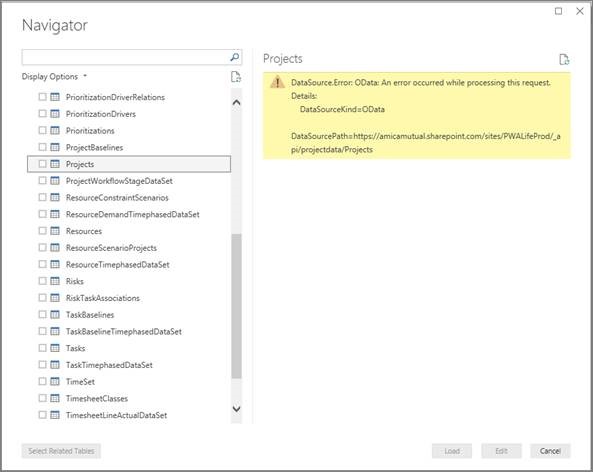Viewport: 593px width, 472px height.
Task: Click the table list scrollbar thumb
Action: coord(236,306)
